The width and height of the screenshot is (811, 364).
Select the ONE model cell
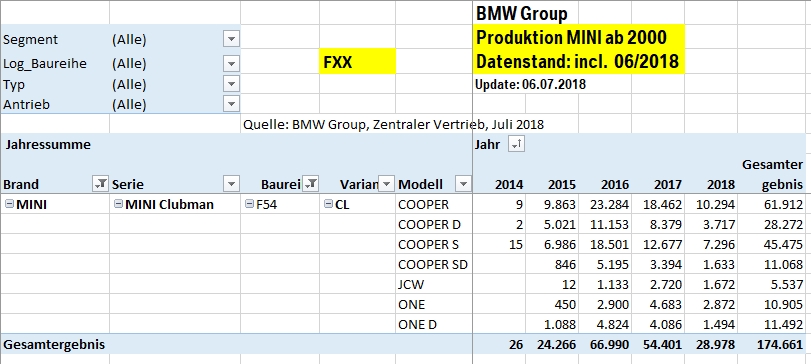(x=434, y=305)
